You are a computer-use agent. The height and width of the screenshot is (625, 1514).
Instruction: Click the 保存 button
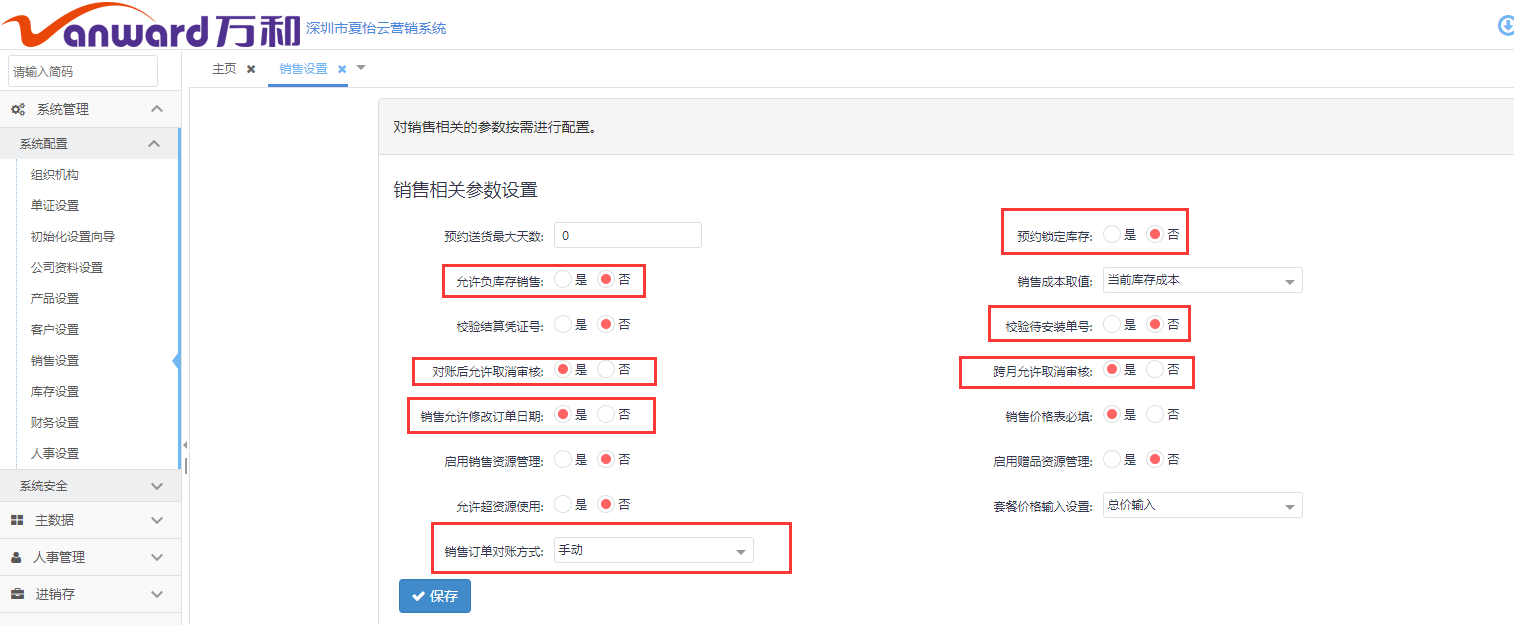tap(435, 596)
